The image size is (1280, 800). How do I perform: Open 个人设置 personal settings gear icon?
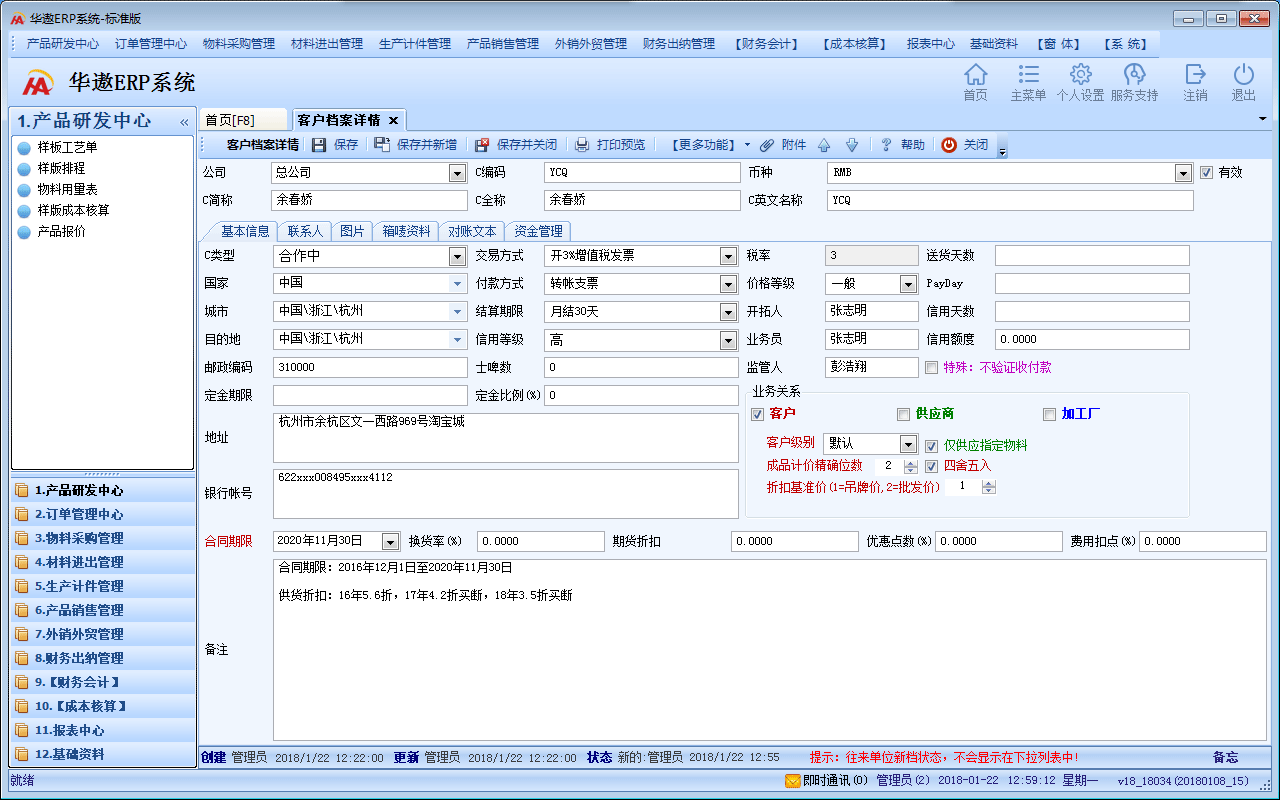coord(1080,74)
